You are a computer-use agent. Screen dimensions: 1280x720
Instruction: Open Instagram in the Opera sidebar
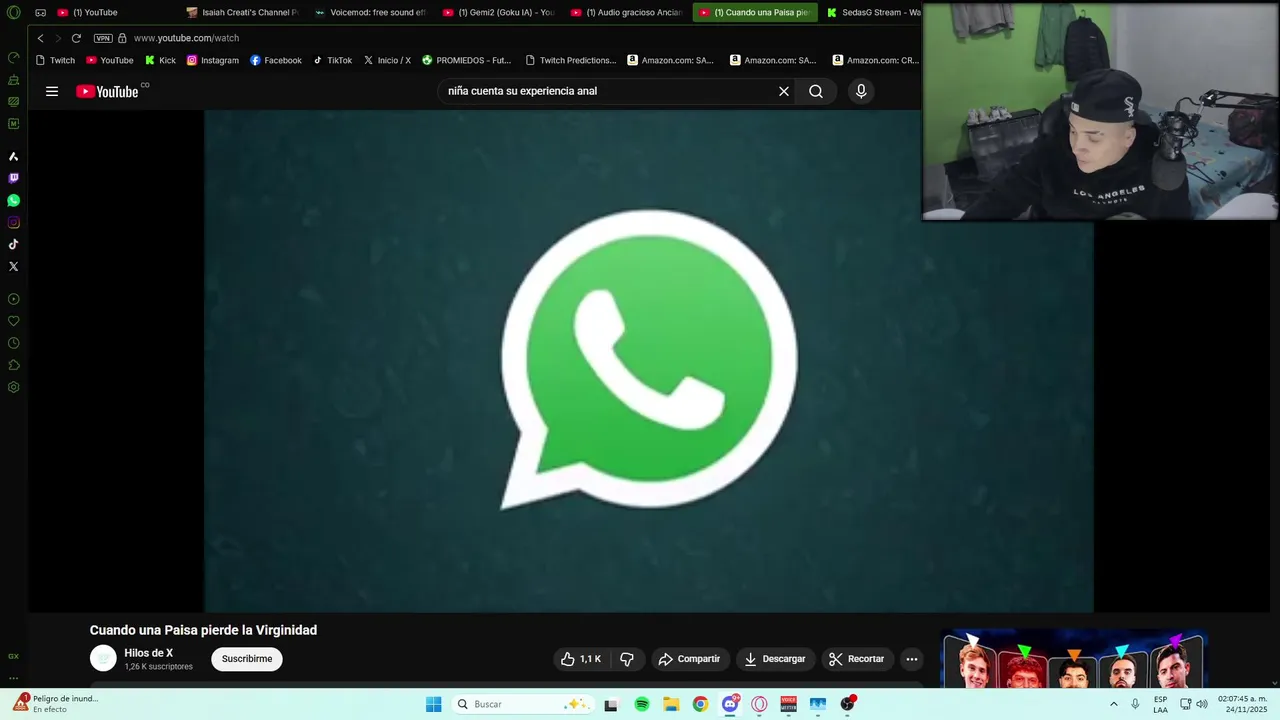(x=13, y=222)
